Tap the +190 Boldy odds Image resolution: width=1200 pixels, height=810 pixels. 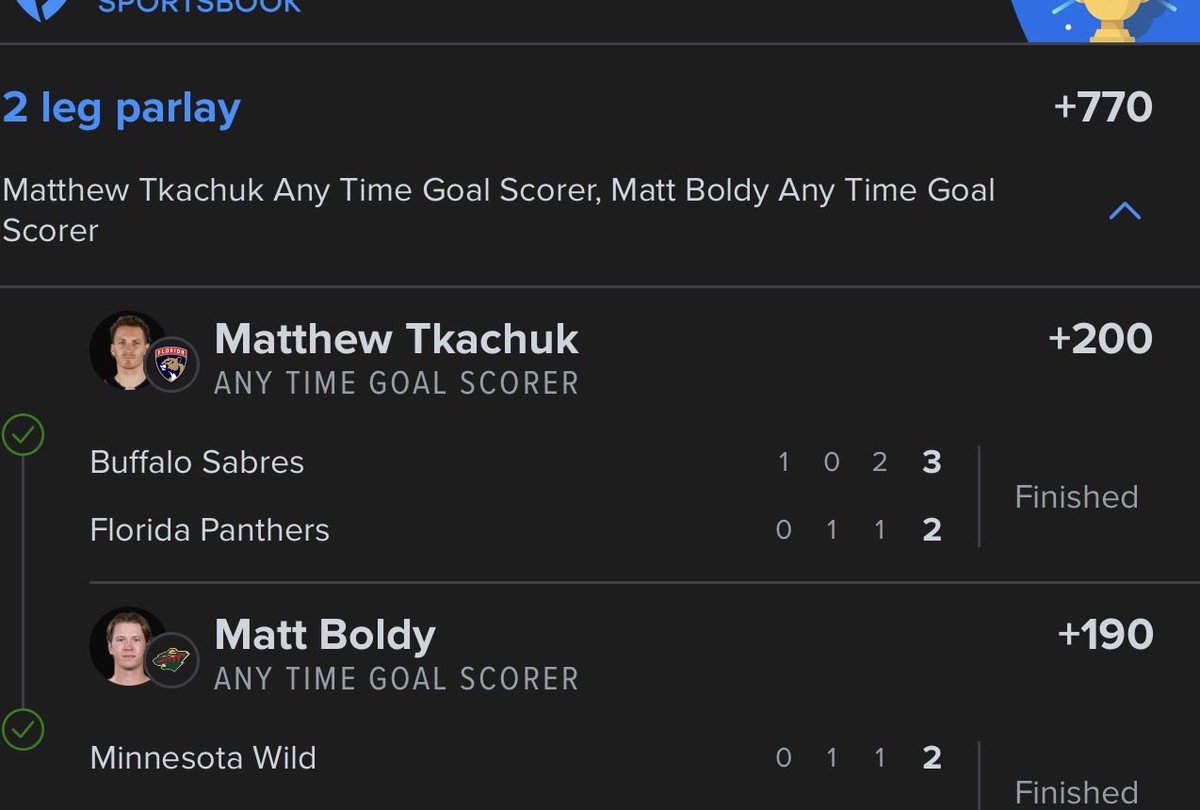pos(1105,634)
